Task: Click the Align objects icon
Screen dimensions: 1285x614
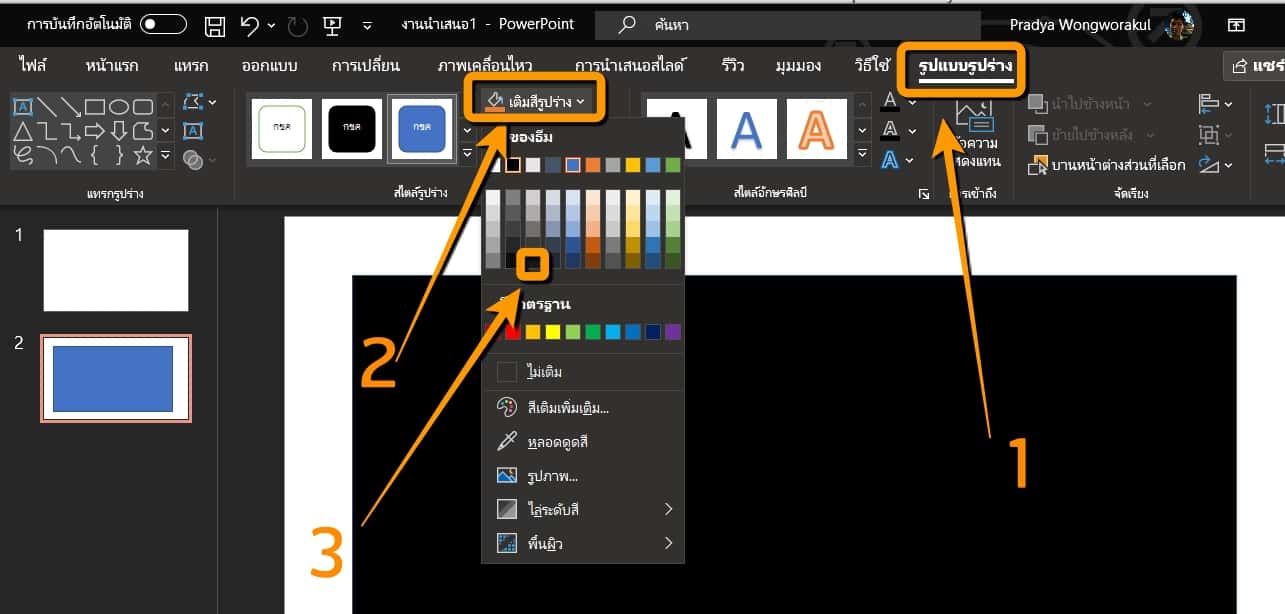Action: [x=1208, y=103]
